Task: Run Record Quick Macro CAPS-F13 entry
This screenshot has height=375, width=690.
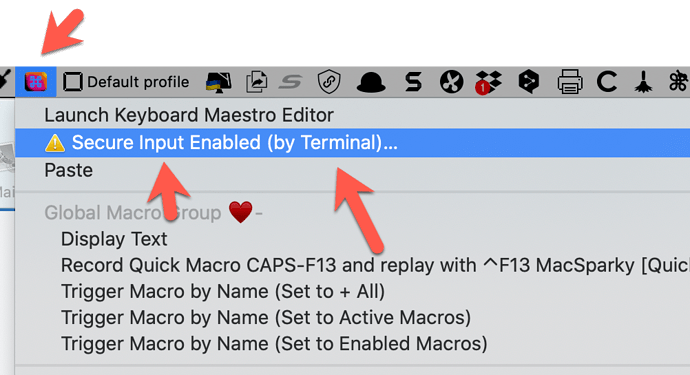Action: click(352, 265)
